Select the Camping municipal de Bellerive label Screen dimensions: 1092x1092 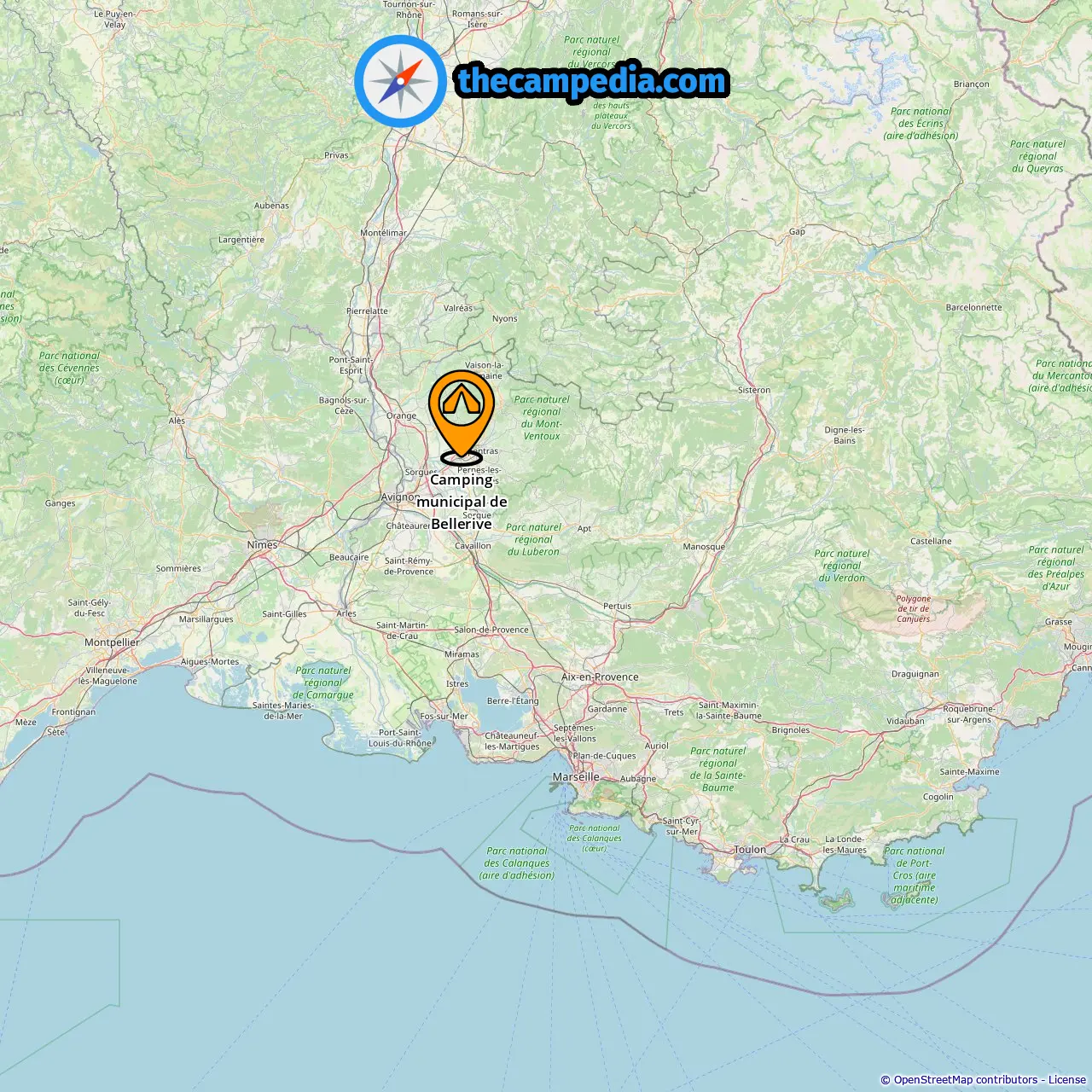coord(462,502)
